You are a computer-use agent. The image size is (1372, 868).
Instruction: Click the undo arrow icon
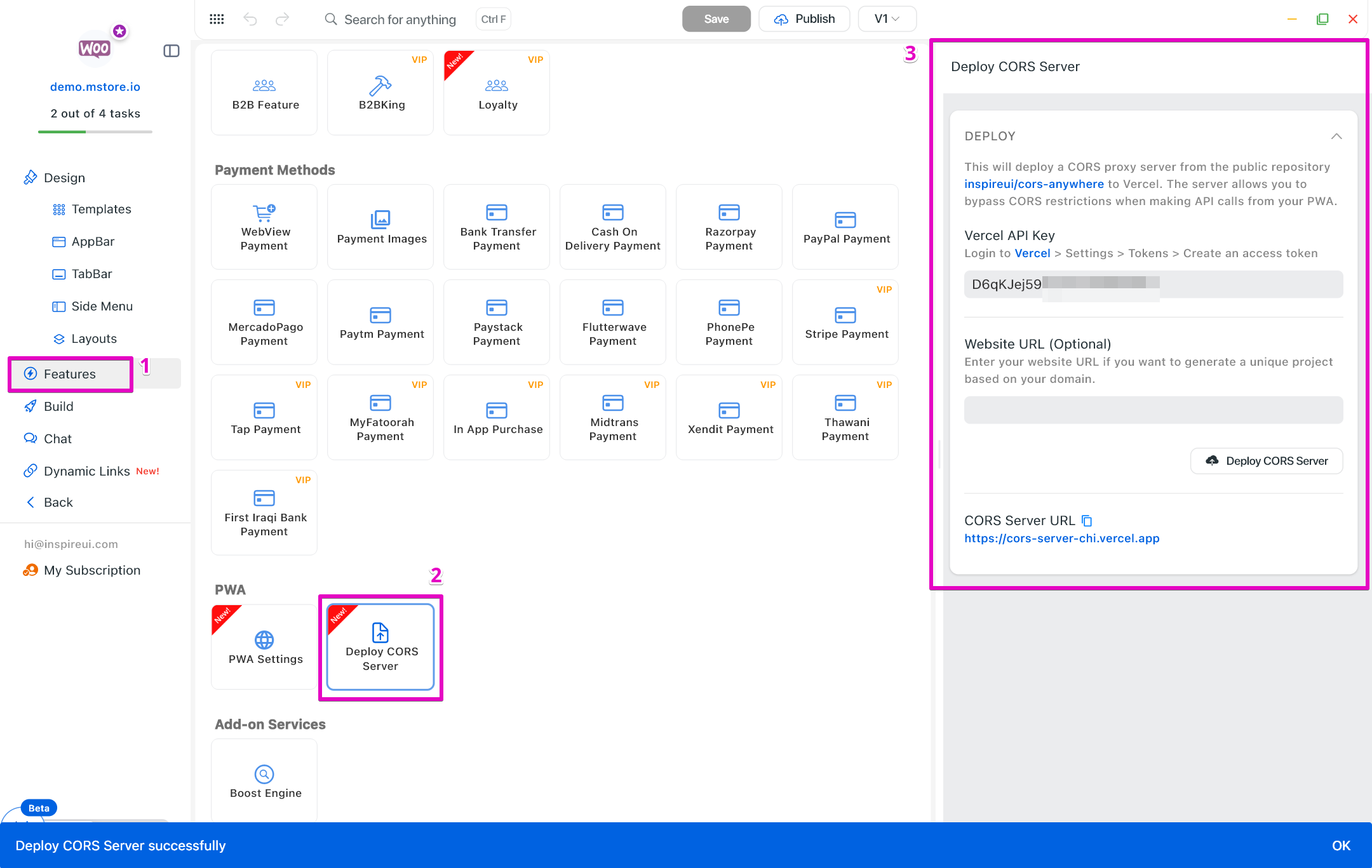click(250, 19)
